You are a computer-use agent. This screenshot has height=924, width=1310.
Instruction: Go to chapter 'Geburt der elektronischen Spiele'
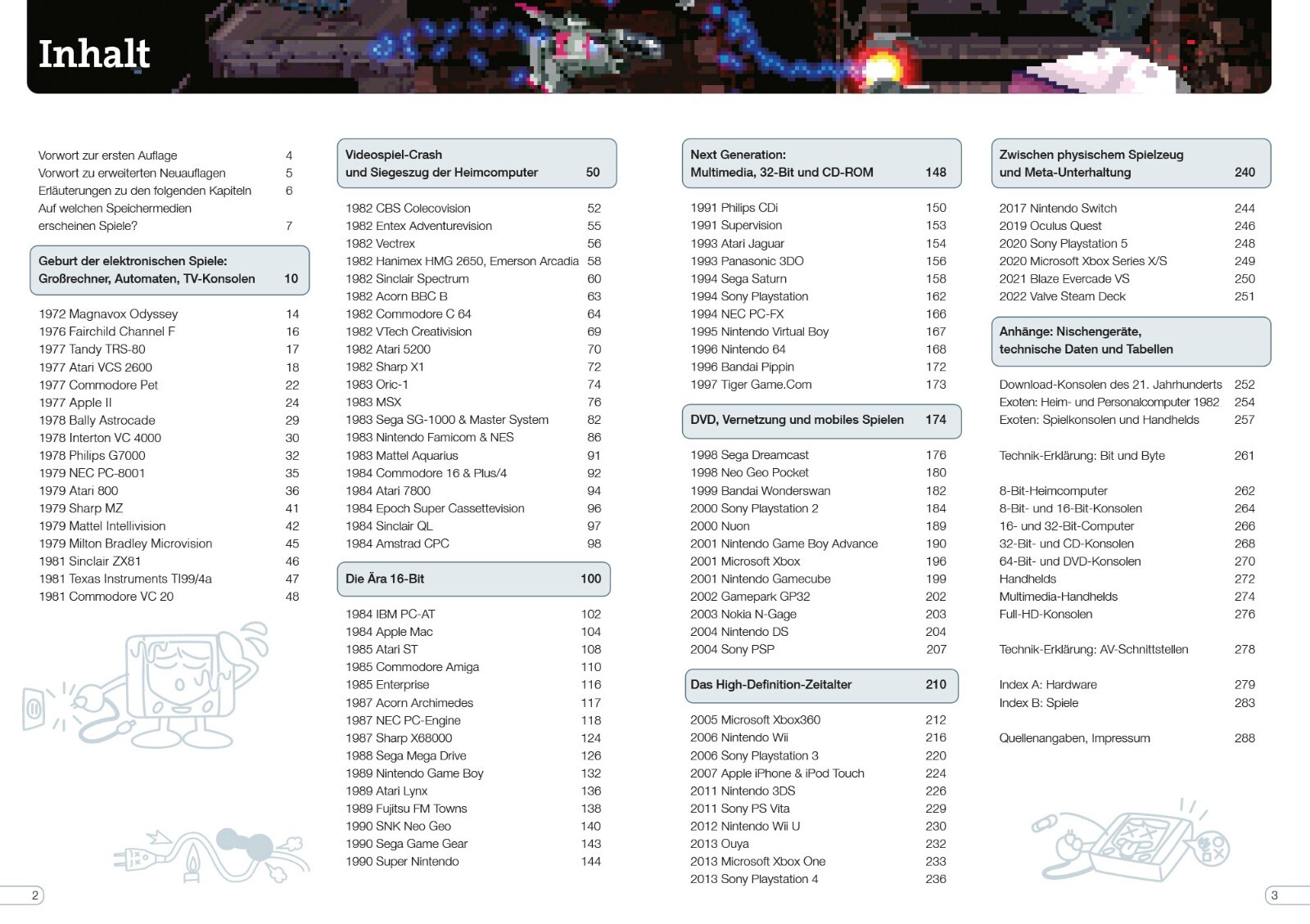click(x=169, y=270)
